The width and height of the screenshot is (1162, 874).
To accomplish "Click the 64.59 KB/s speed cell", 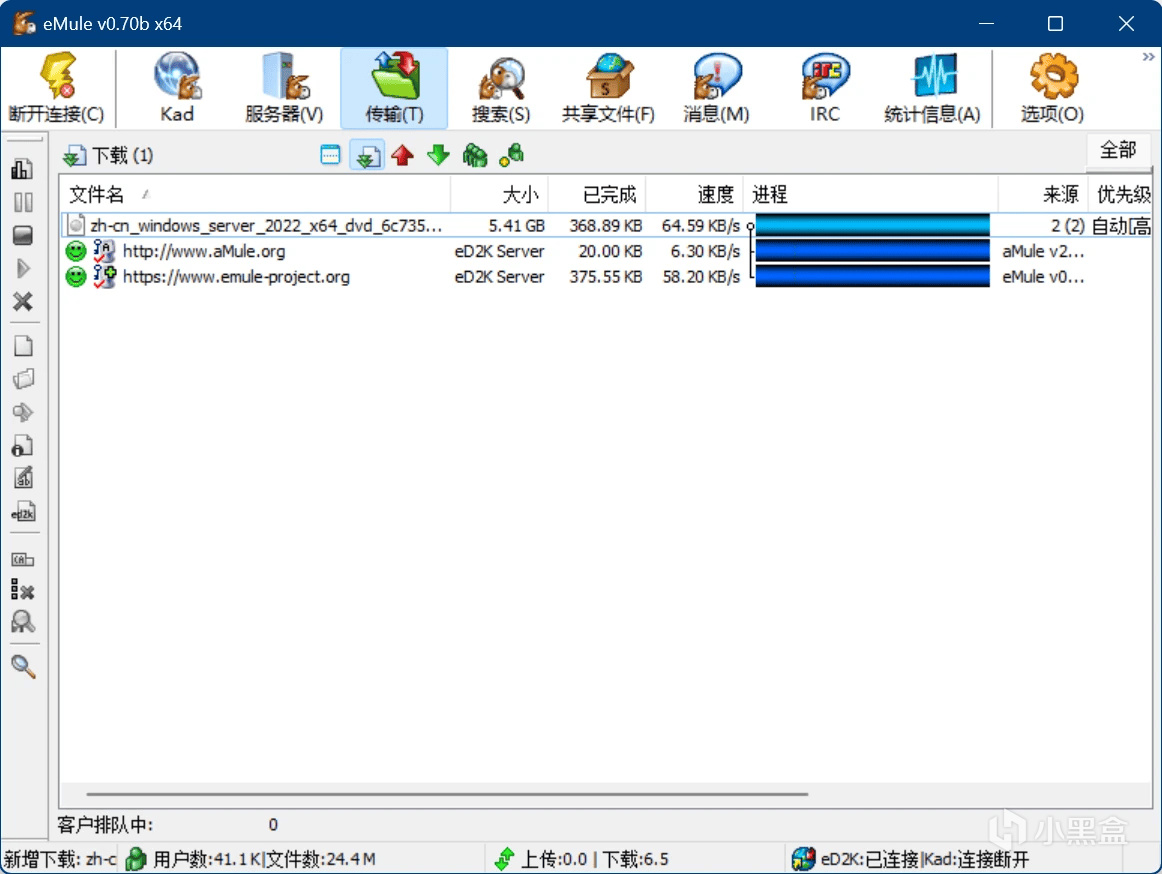I will pyautogui.click(x=700, y=225).
